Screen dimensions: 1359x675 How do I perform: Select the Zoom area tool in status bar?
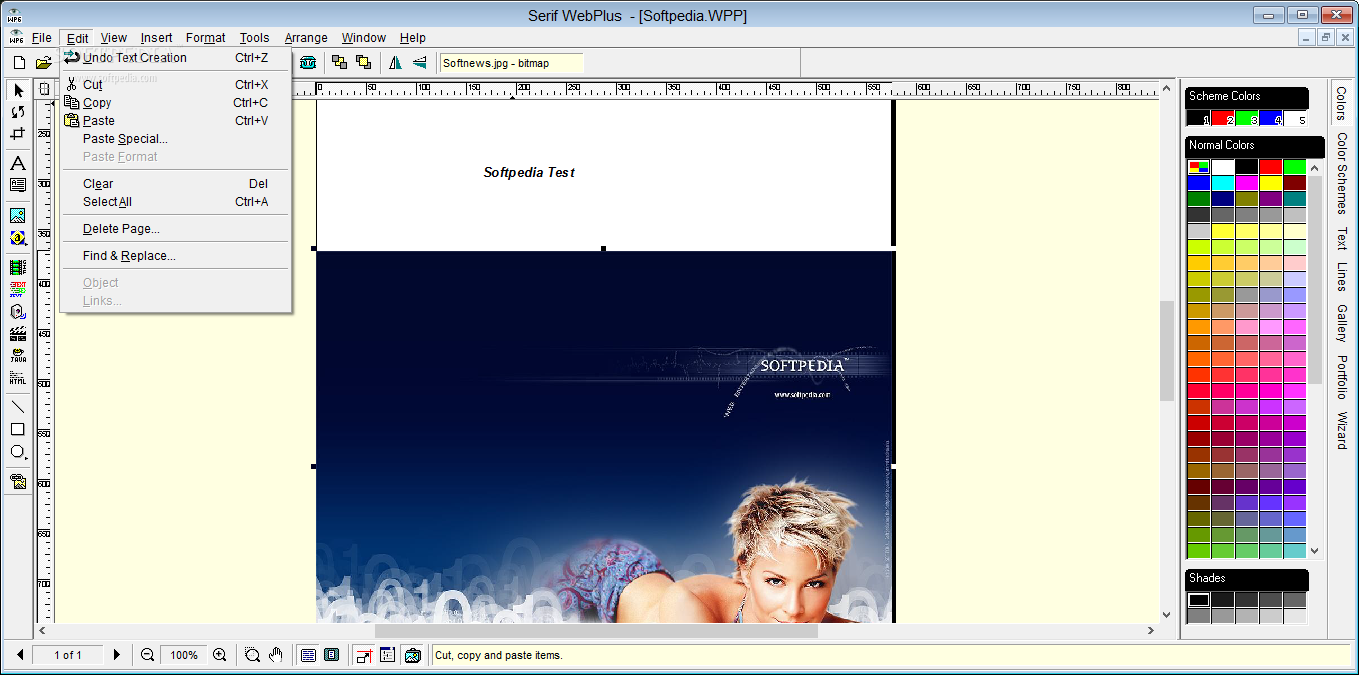[252, 655]
